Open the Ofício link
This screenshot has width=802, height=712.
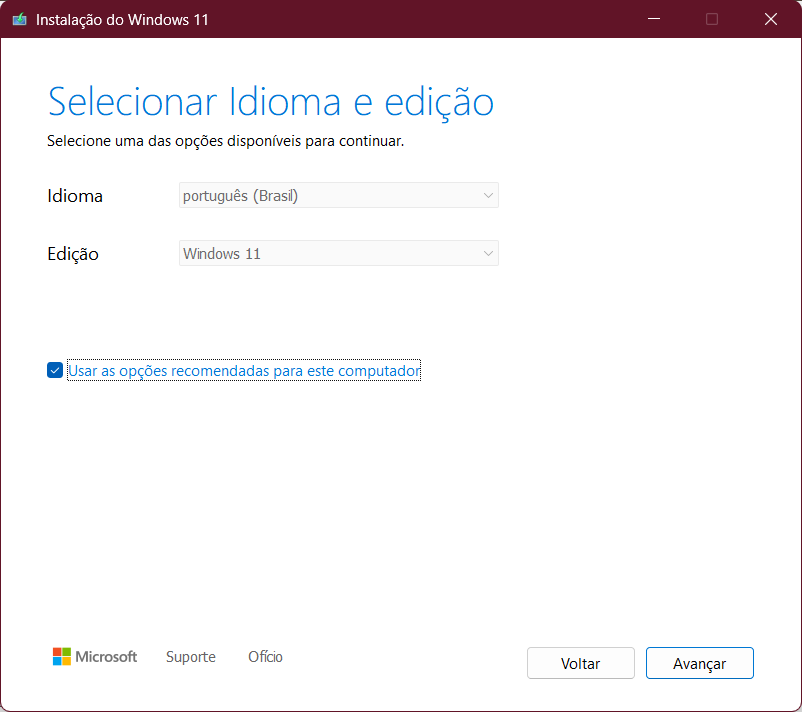point(265,657)
